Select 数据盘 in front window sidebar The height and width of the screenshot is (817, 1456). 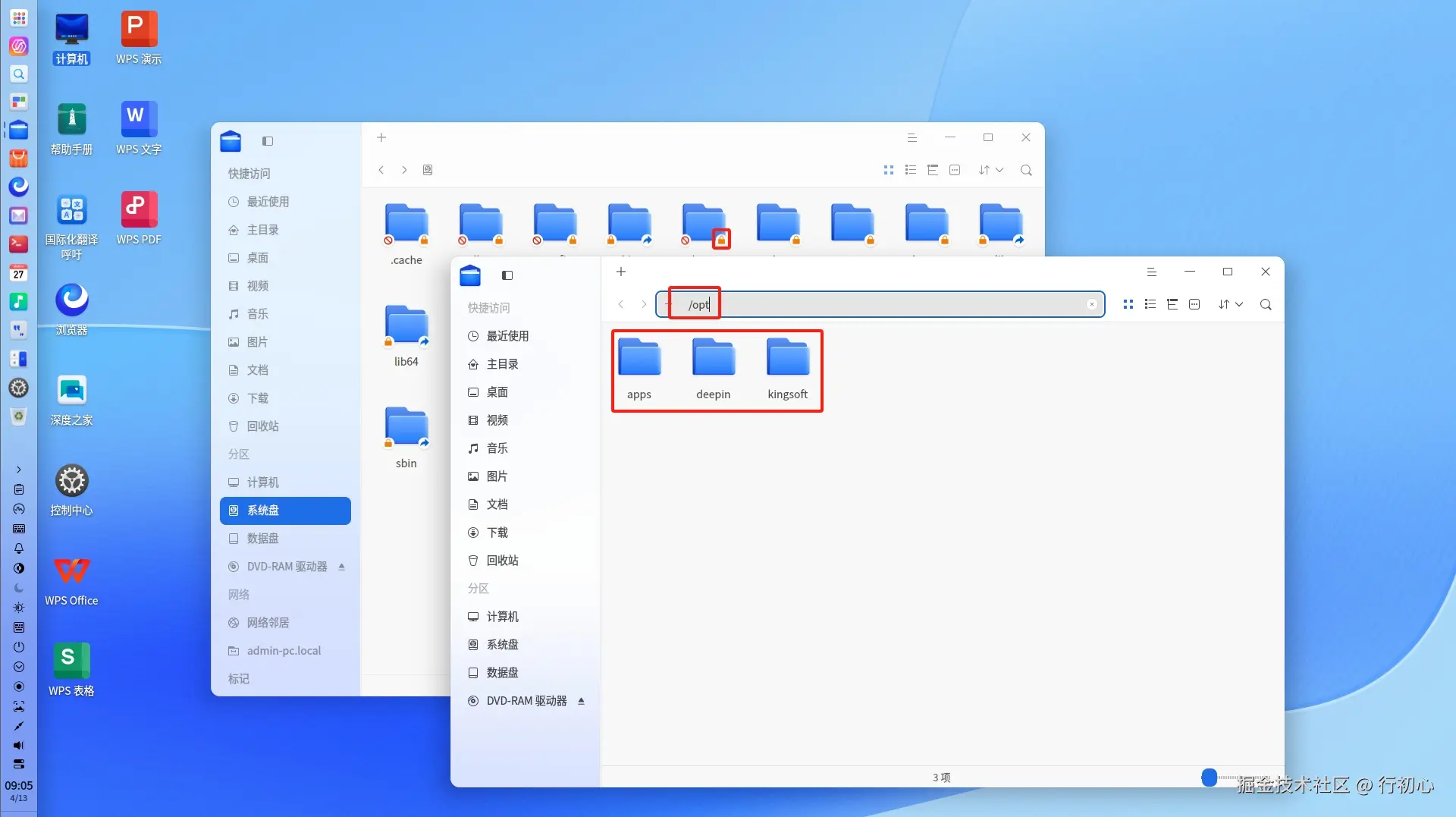point(526,673)
